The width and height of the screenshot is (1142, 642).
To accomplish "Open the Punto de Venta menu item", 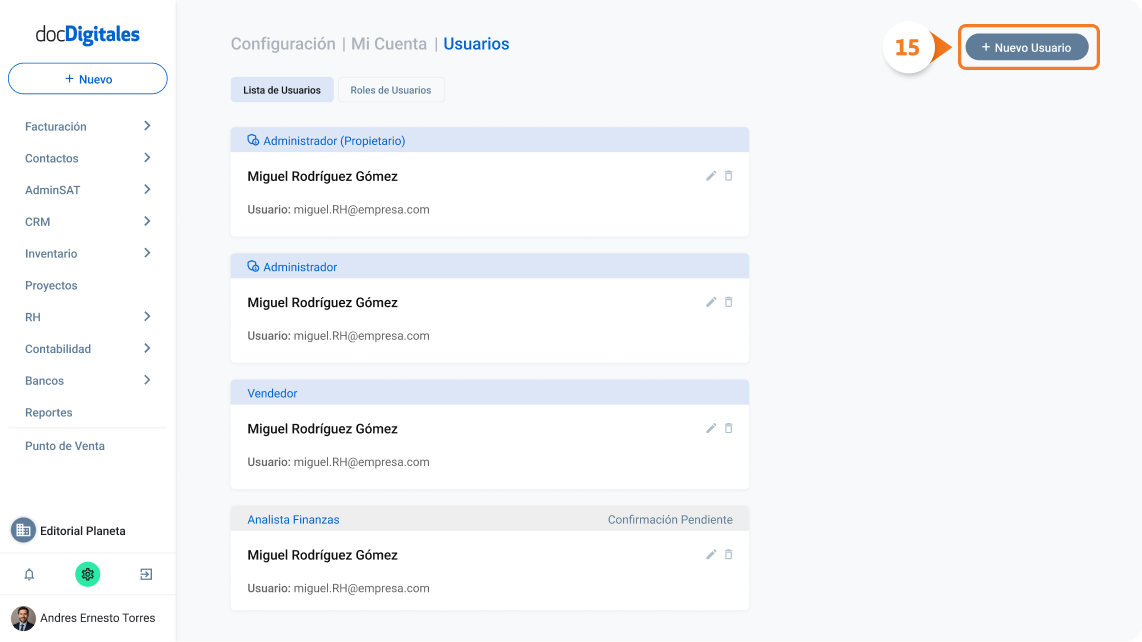I will (x=65, y=446).
